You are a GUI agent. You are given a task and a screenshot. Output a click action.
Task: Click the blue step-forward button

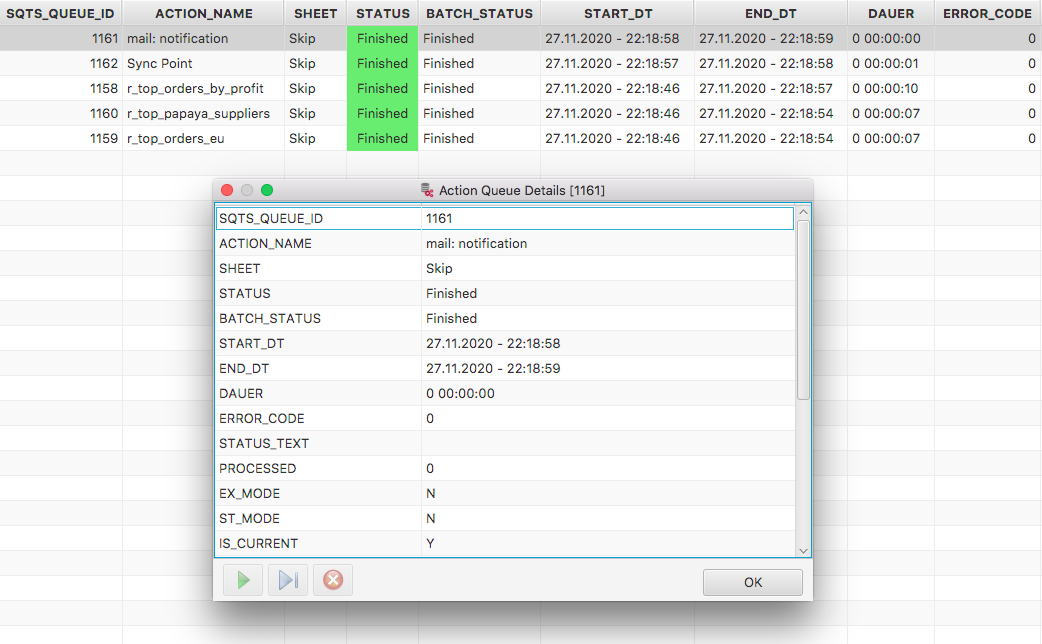(288, 580)
